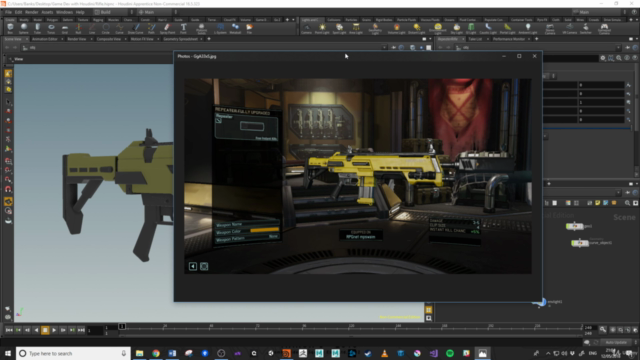Select the Line shelf tool

[x=92, y=29]
